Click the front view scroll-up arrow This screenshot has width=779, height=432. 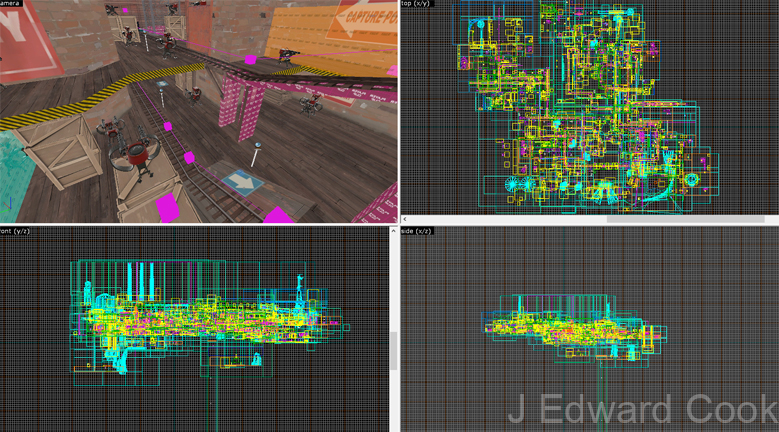393,231
